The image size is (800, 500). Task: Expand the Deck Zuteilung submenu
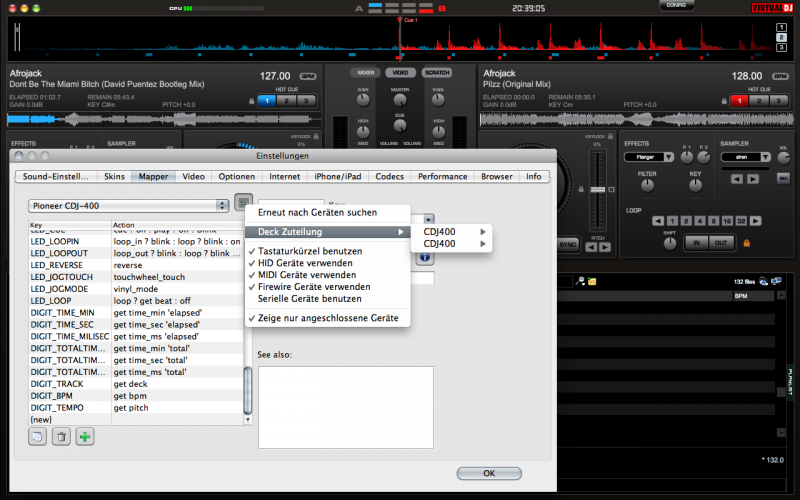click(x=328, y=232)
